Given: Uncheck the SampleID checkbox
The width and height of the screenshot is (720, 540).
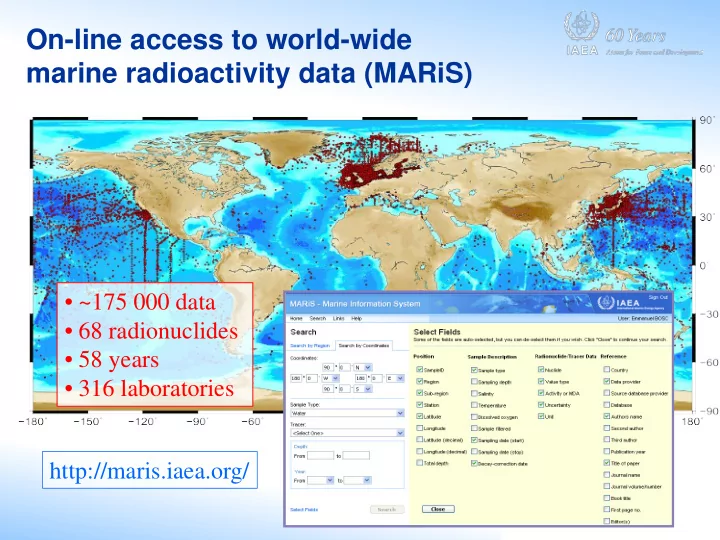Looking at the screenshot, I should click(x=419, y=369).
